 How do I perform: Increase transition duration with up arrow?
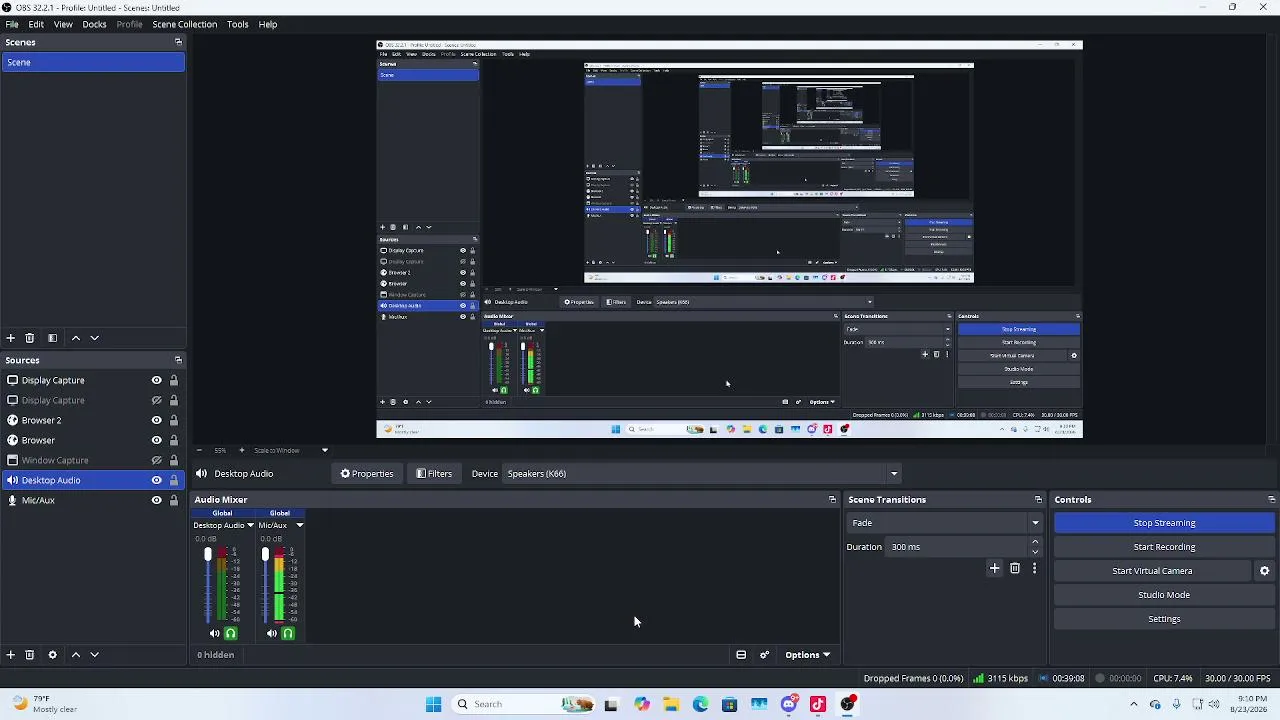1035,542
